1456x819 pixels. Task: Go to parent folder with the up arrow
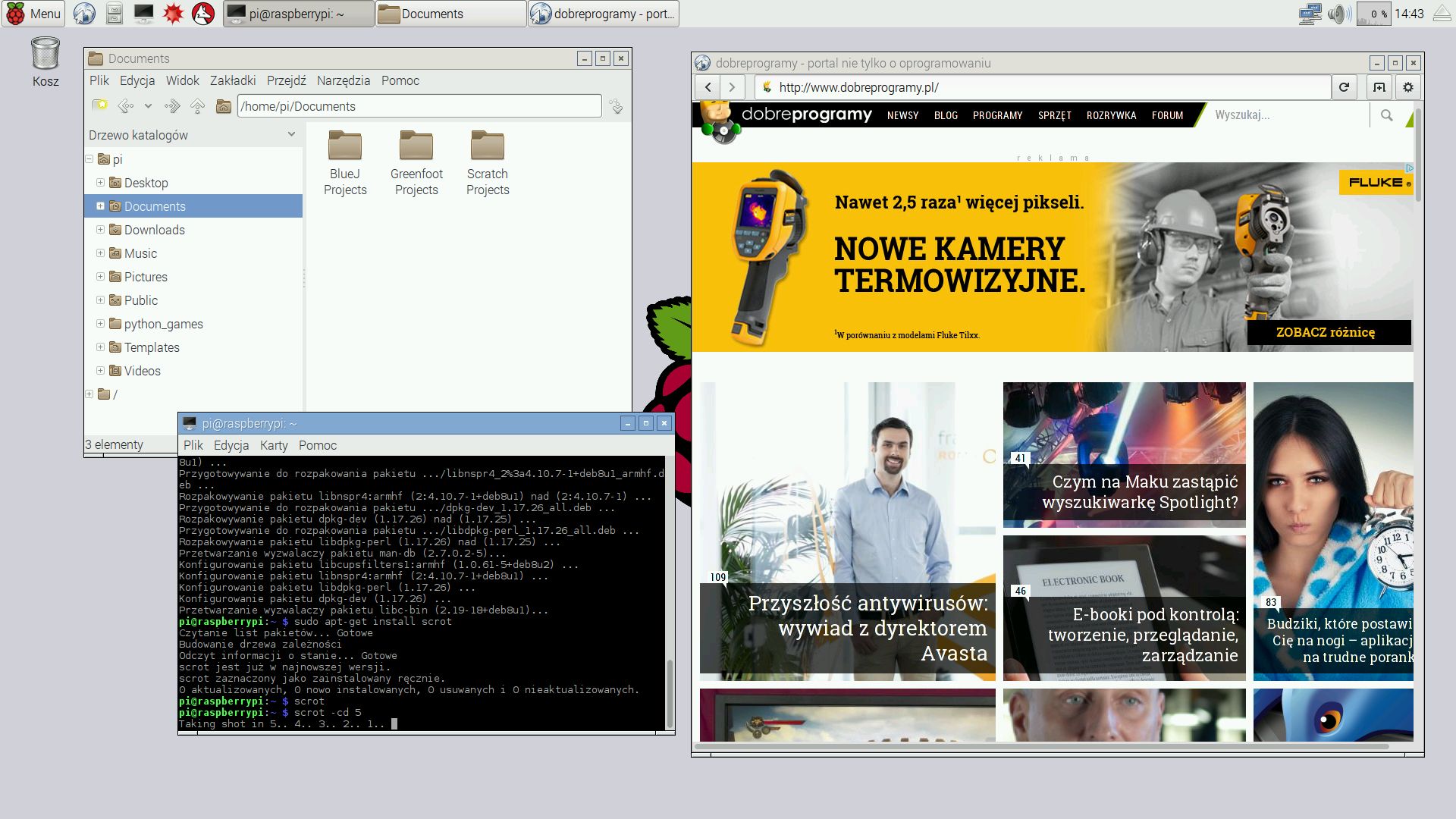[197, 106]
